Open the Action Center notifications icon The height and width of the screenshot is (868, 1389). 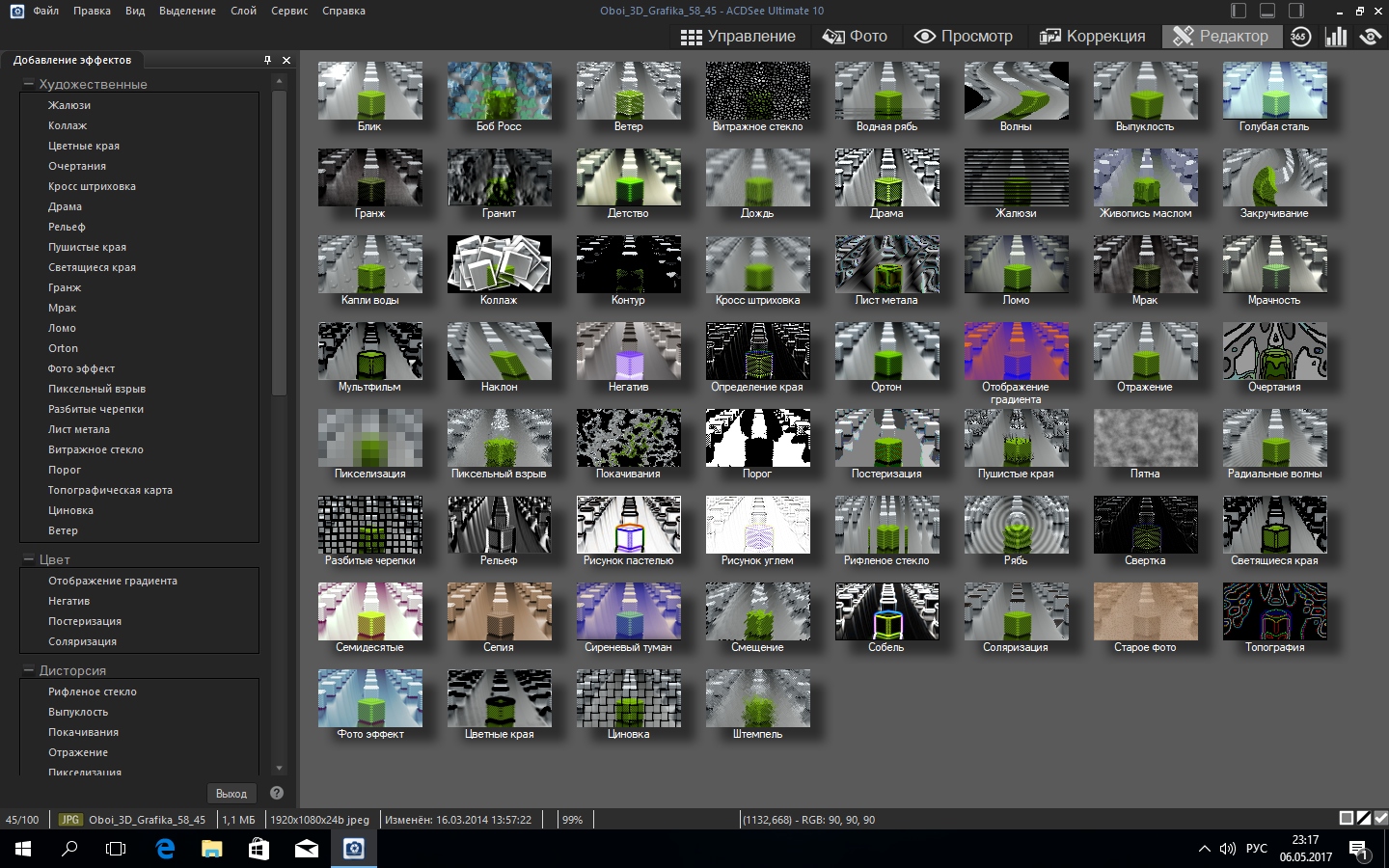1359,850
